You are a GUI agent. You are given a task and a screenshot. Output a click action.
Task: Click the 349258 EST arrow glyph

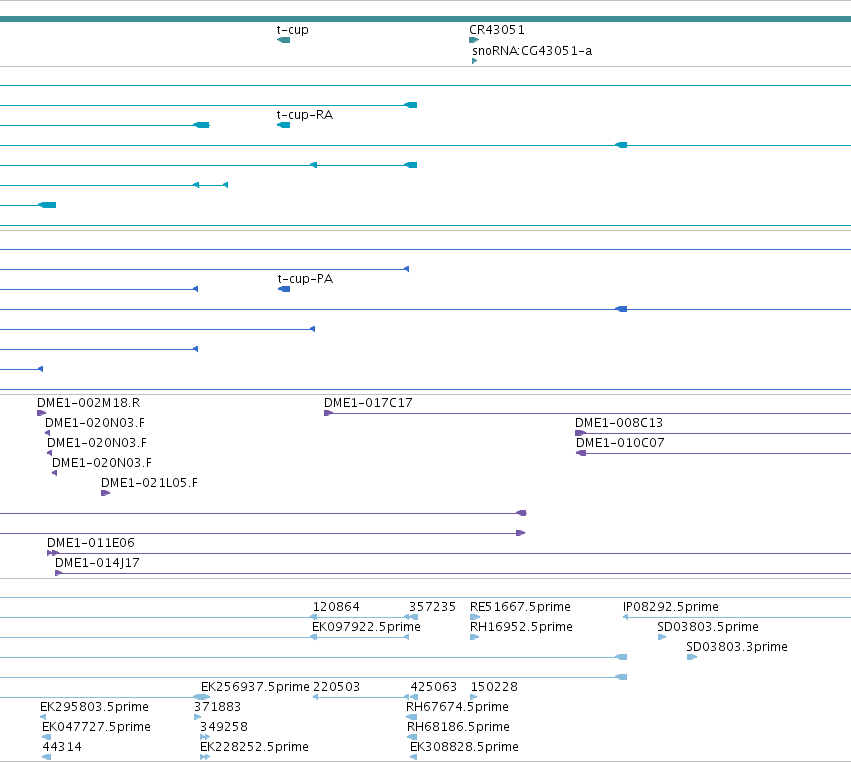[x=205, y=738]
